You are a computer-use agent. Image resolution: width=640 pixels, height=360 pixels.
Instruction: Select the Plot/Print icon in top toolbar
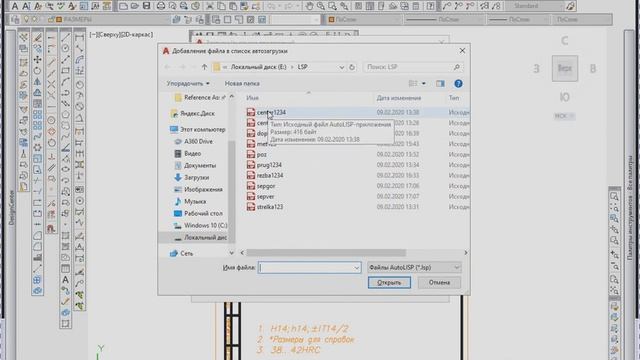(161, 6)
